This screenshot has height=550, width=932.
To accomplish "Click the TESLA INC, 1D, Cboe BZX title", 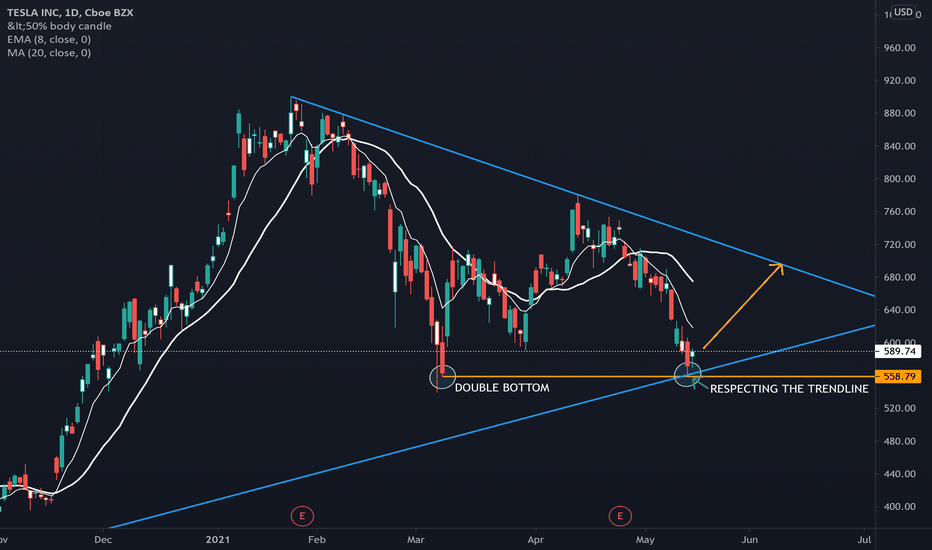I will (70, 12).
